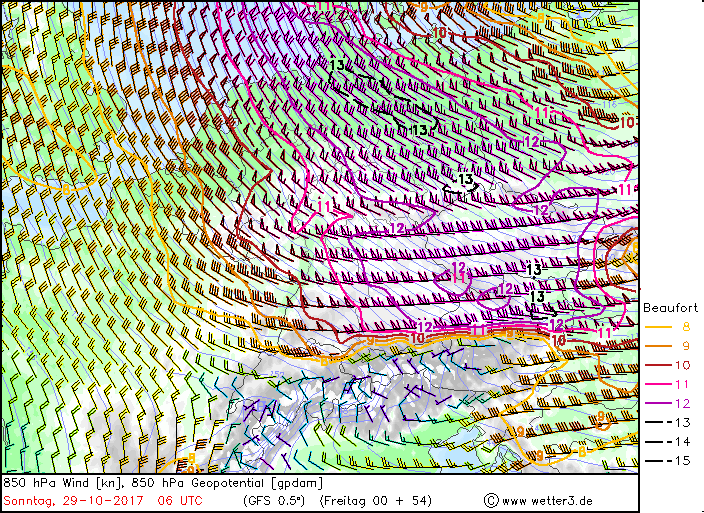Screen dimensions: 704x513
Task: Open the www.wetter3.de link text
Action: (547, 501)
